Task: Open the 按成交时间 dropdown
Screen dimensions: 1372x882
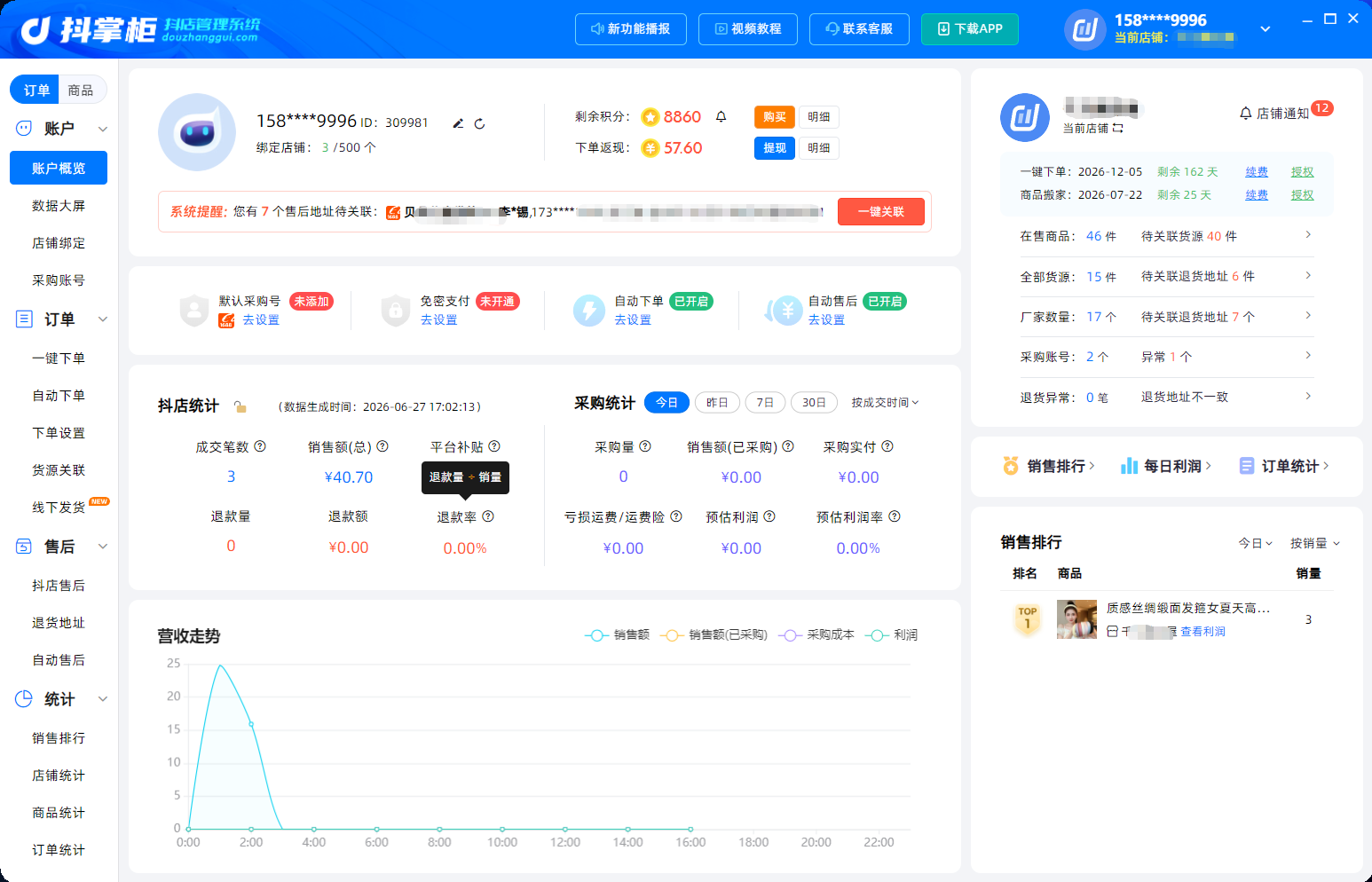Action: (885, 403)
